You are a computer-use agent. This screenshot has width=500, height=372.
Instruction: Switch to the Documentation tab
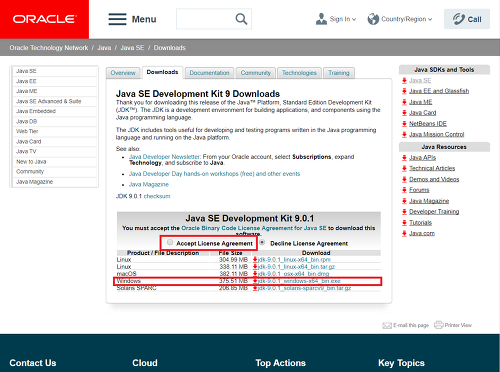pos(209,73)
